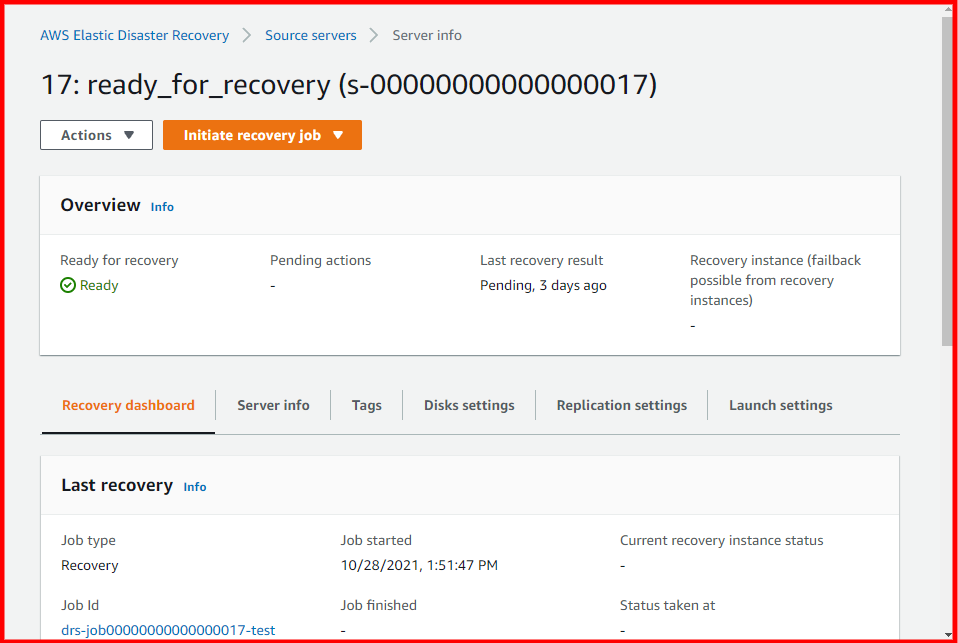Screen dimensions: 958x643
Task: Go to AWS Elastic Disaster Recovery breadcrumb
Action: pyautogui.click(x=134, y=35)
